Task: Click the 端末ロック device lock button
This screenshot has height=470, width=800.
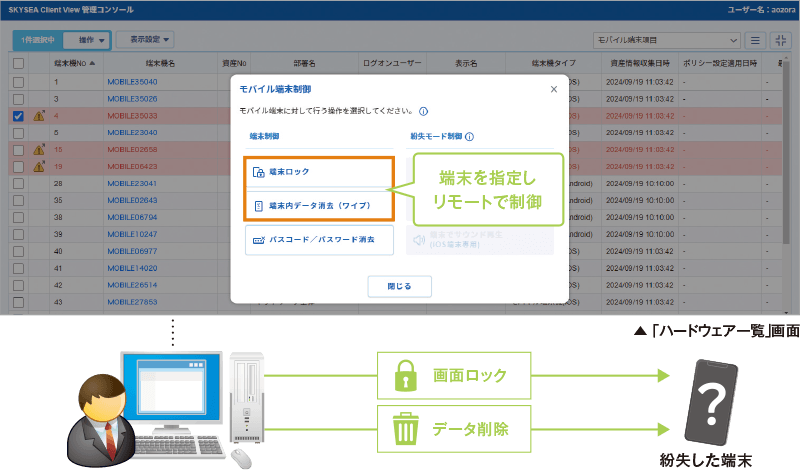Action: [x=318, y=171]
